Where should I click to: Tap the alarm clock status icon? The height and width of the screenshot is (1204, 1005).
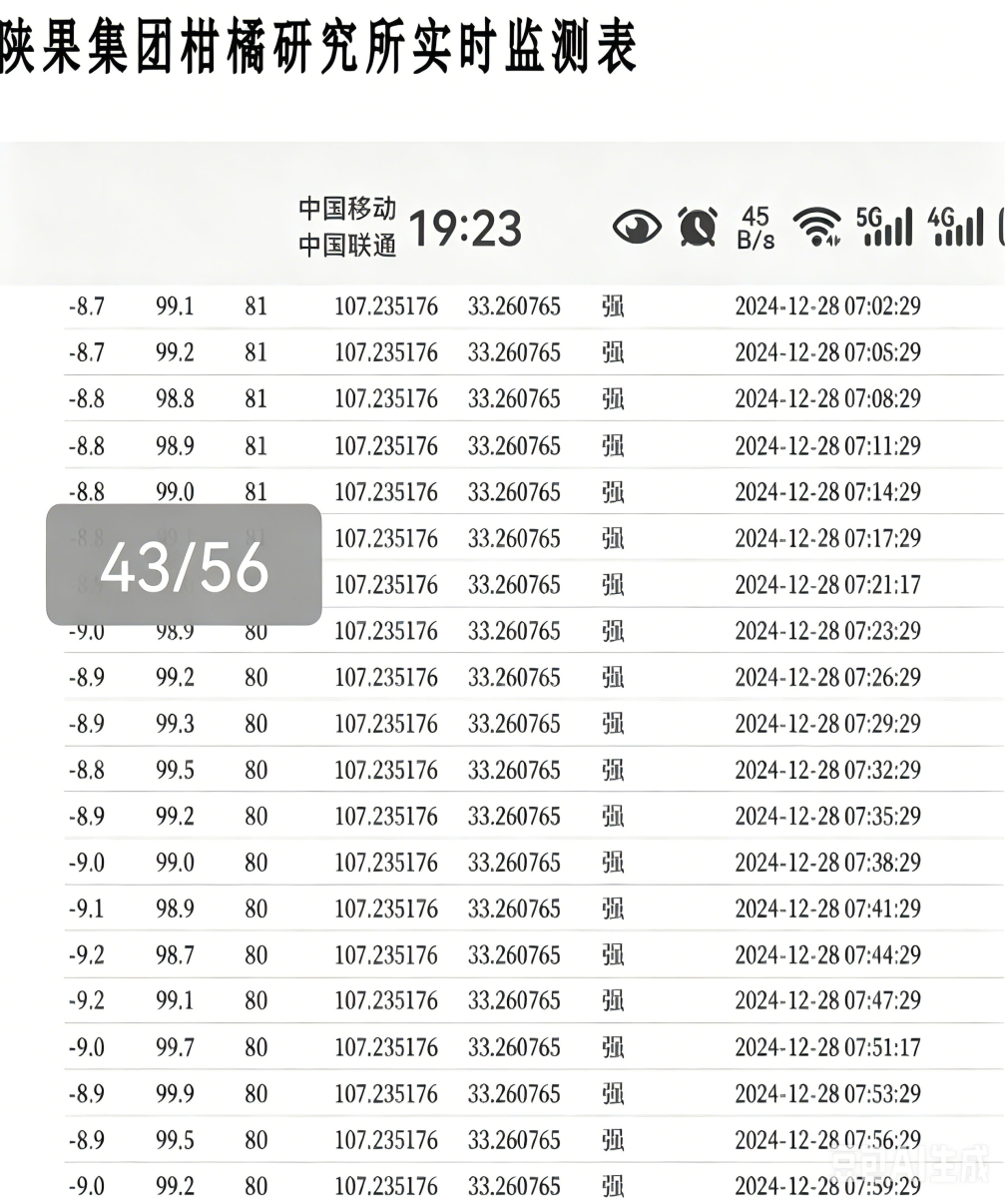(698, 227)
